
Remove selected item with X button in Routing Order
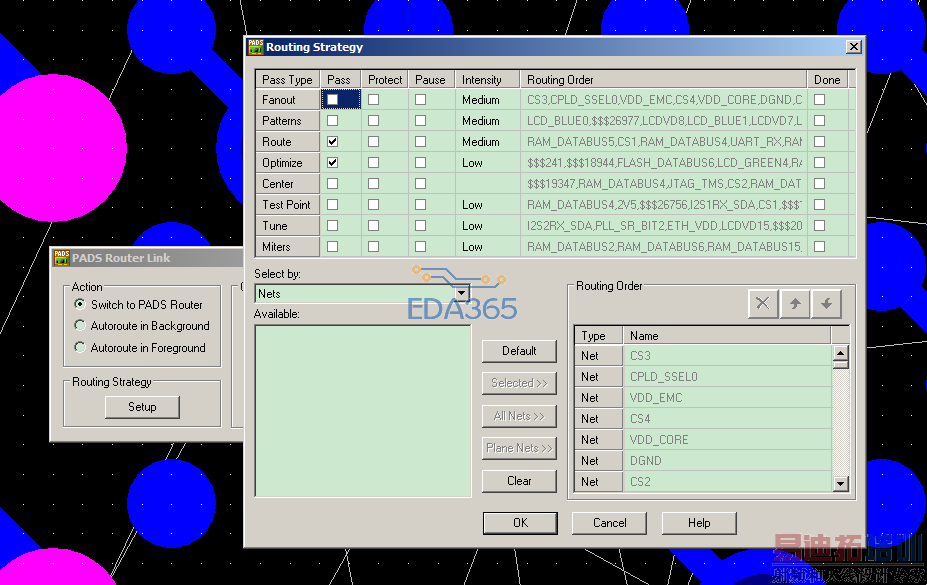[763, 304]
